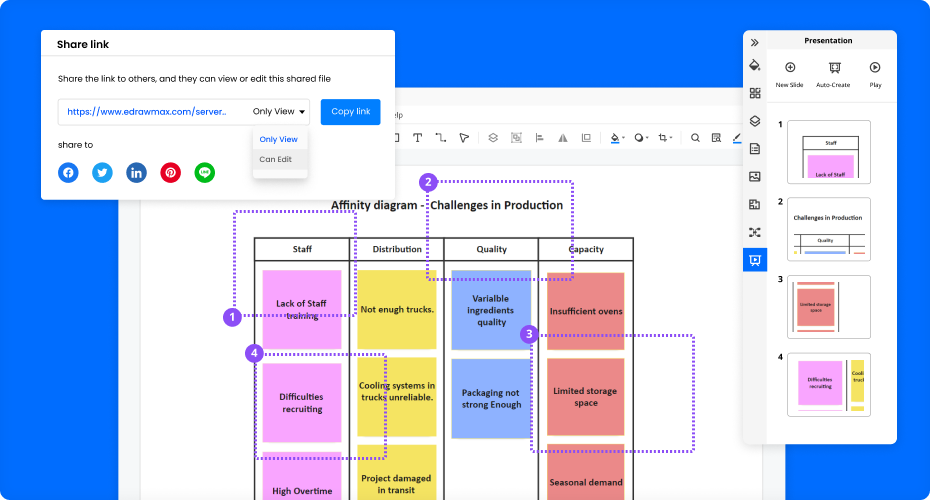
Task: Choose Only View in permission menu
Action: [278, 139]
